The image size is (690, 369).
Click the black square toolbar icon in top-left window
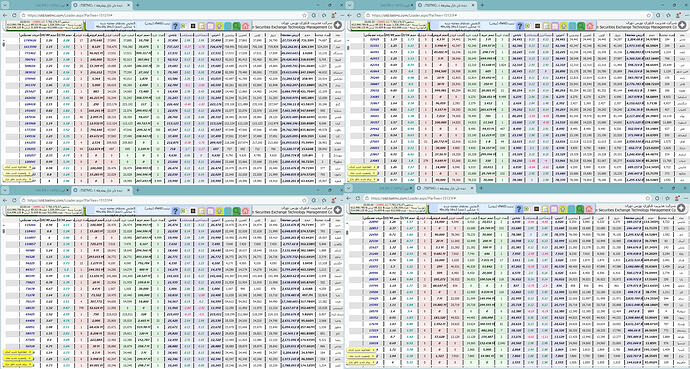point(193,26)
